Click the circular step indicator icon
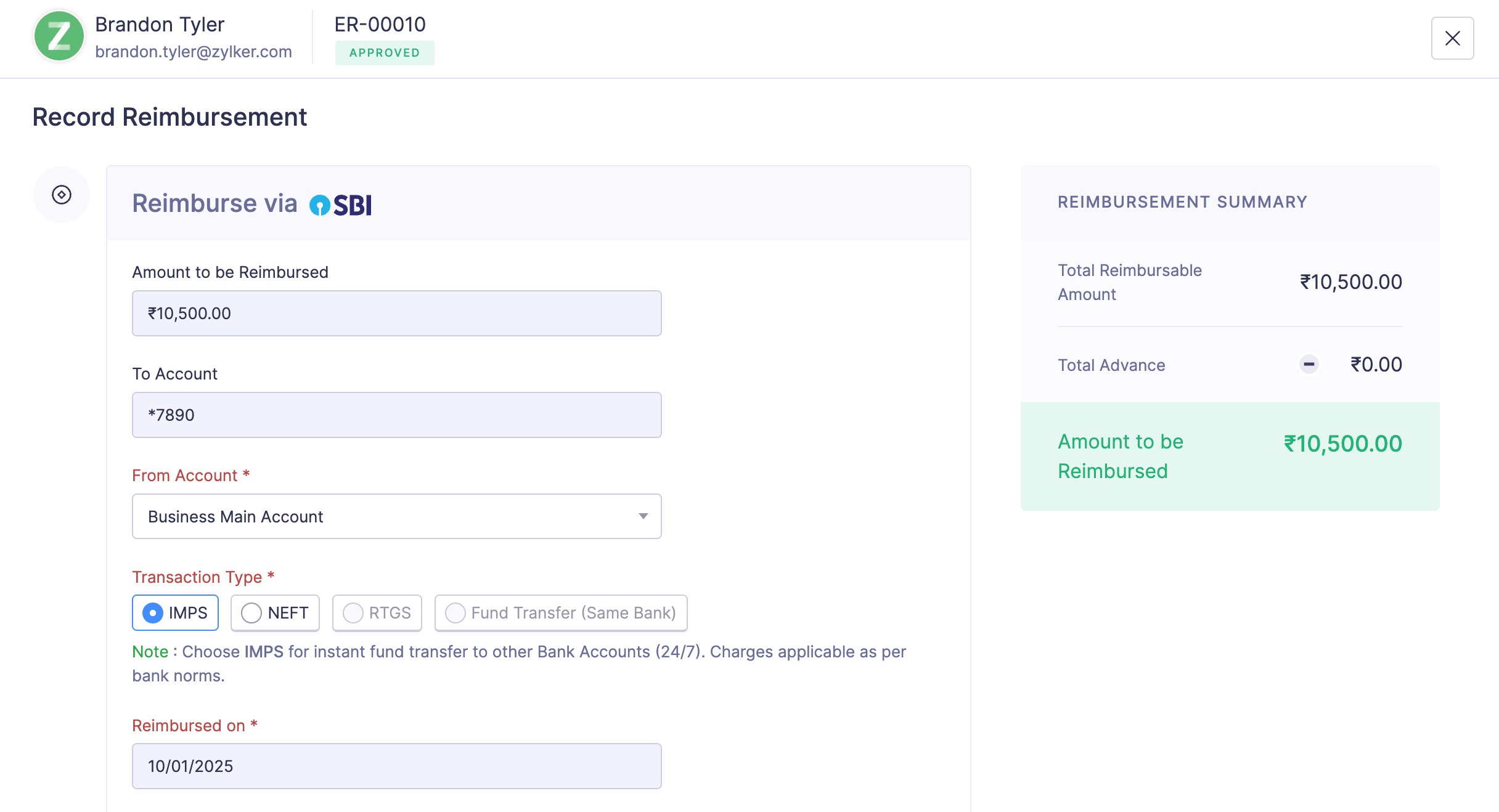Image resolution: width=1499 pixels, height=812 pixels. click(62, 195)
